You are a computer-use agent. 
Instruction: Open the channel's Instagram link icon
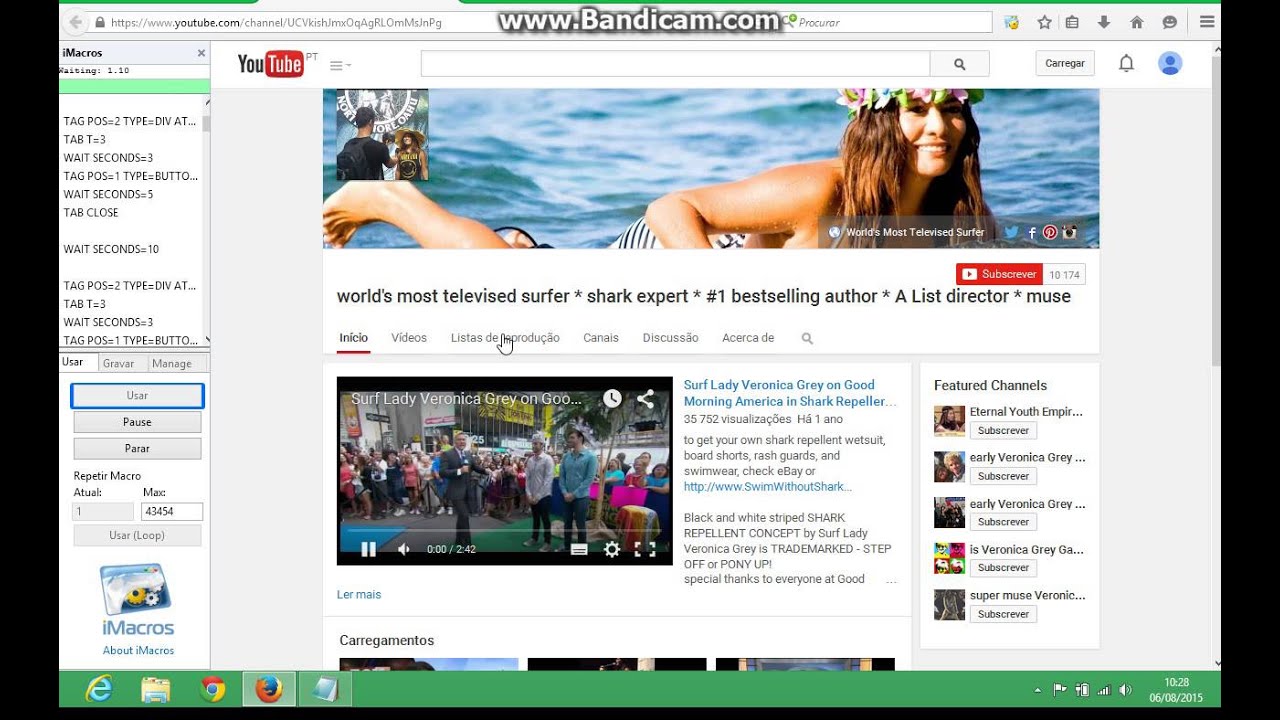pos(1069,232)
